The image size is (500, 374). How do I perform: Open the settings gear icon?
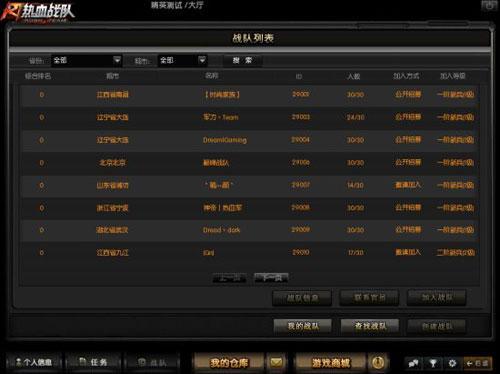click(x=452, y=363)
